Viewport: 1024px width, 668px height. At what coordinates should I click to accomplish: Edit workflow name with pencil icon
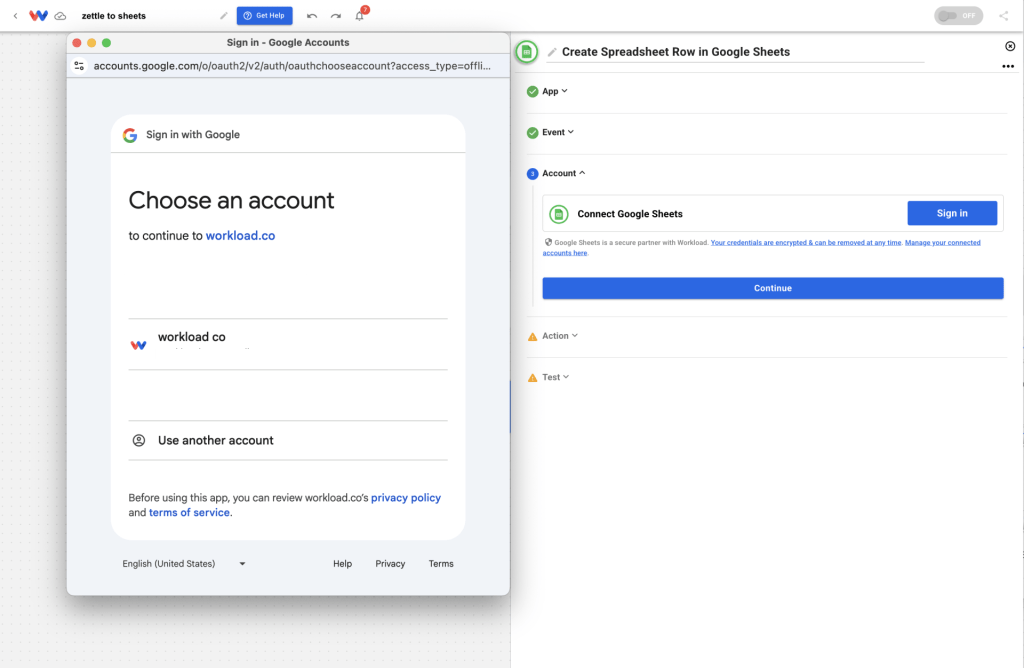click(223, 16)
